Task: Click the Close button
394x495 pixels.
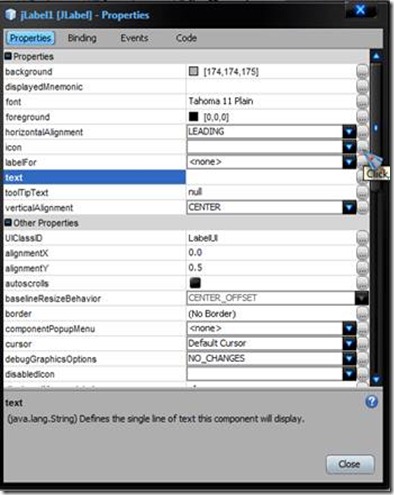Action: point(350,464)
